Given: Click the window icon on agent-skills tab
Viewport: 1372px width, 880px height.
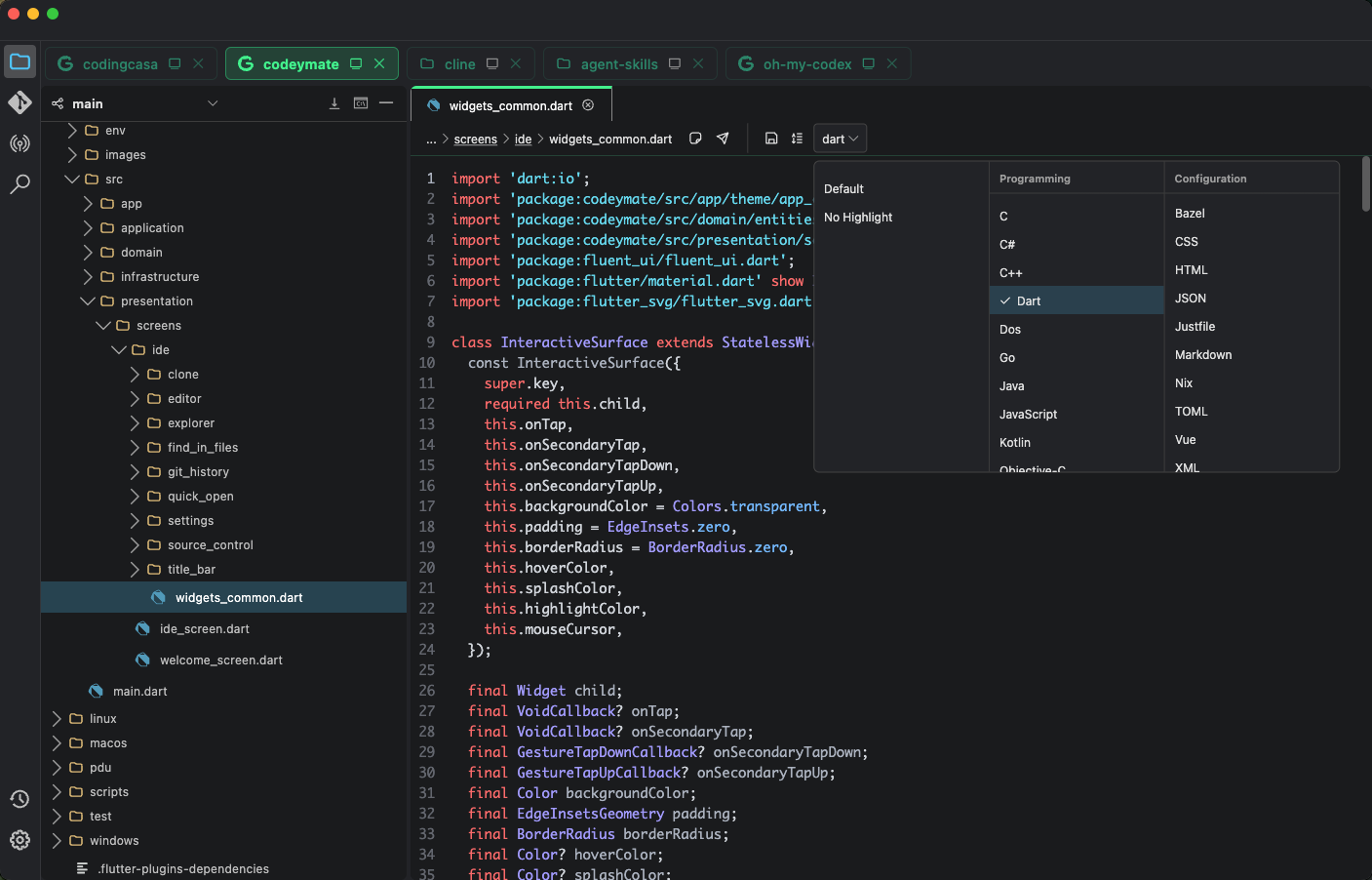Looking at the screenshot, I should [x=675, y=63].
